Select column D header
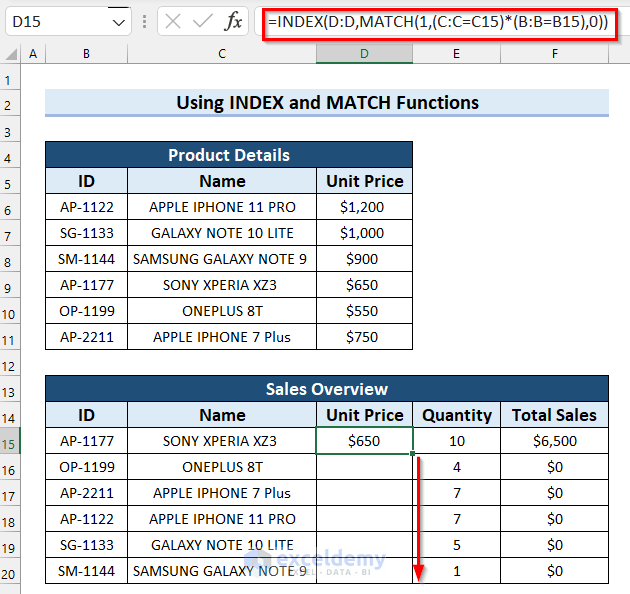Viewport: 630px width, 594px height. pyautogui.click(x=364, y=54)
